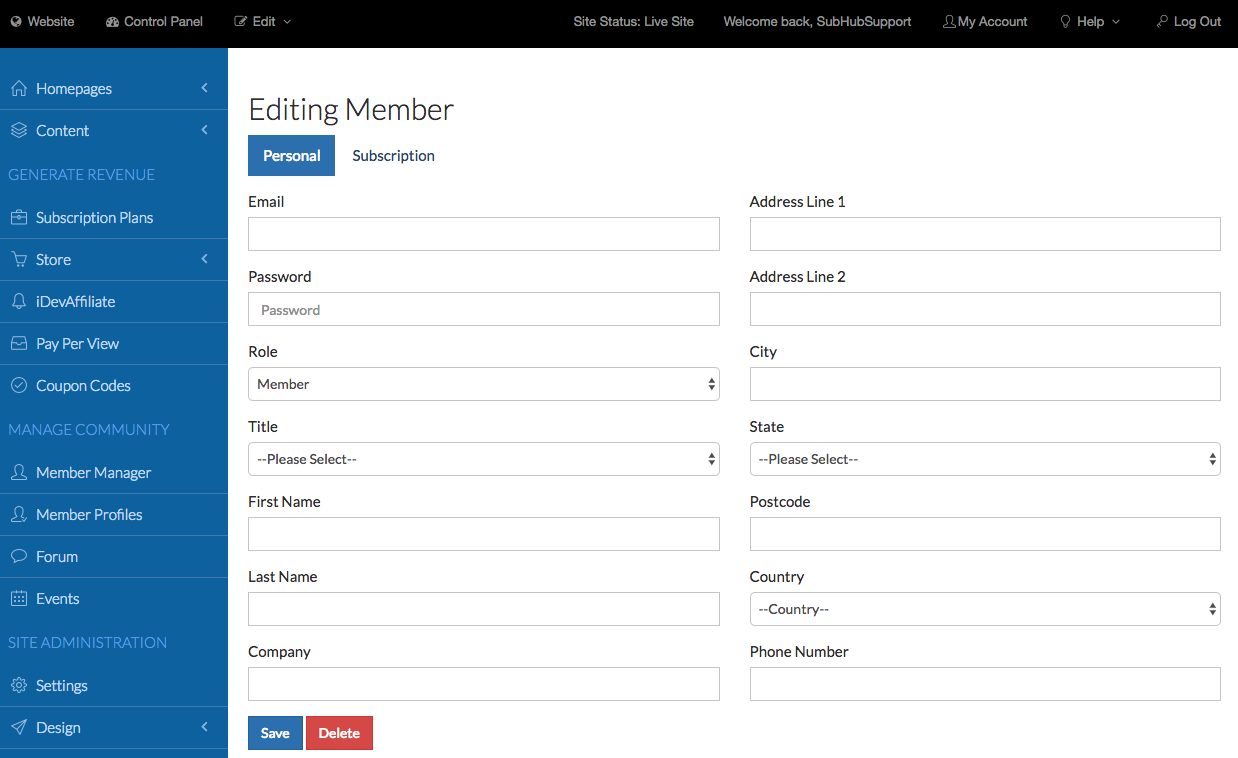Screen dimensions: 1238x758
Task: Click the Welcome back, SubHubSupport text
Action: click(x=817, y=21)
